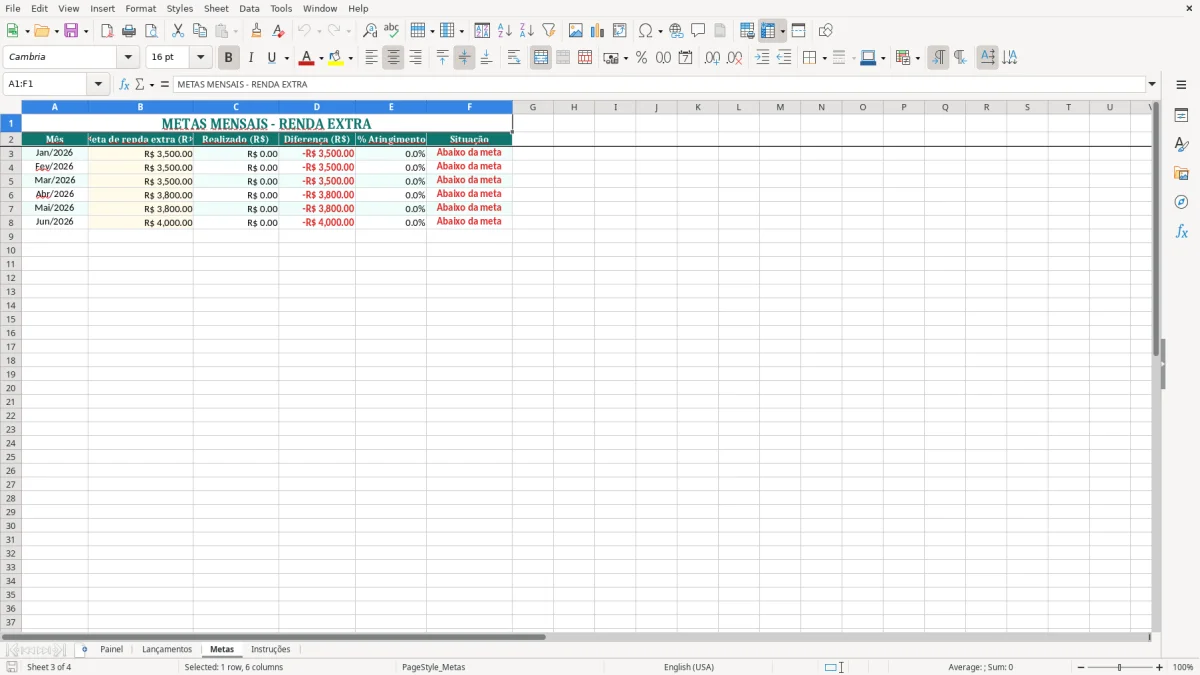Click the Save document icon
The height and width of the screenshot is (675, 1200).
coord(71,31)
